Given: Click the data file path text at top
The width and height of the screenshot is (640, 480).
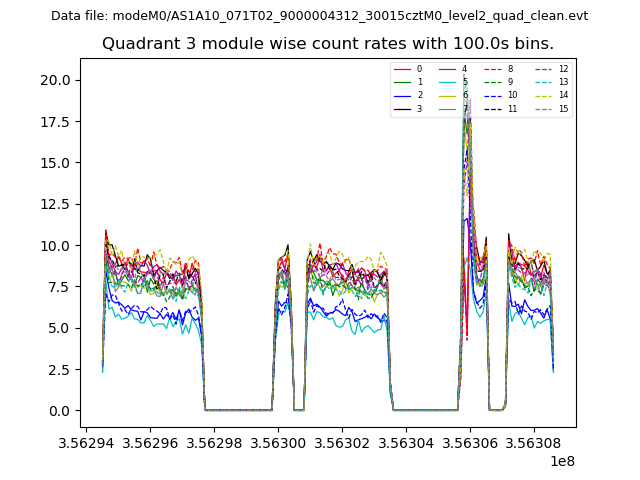Looking at the screenshot, I should click(x=319, y=16).
